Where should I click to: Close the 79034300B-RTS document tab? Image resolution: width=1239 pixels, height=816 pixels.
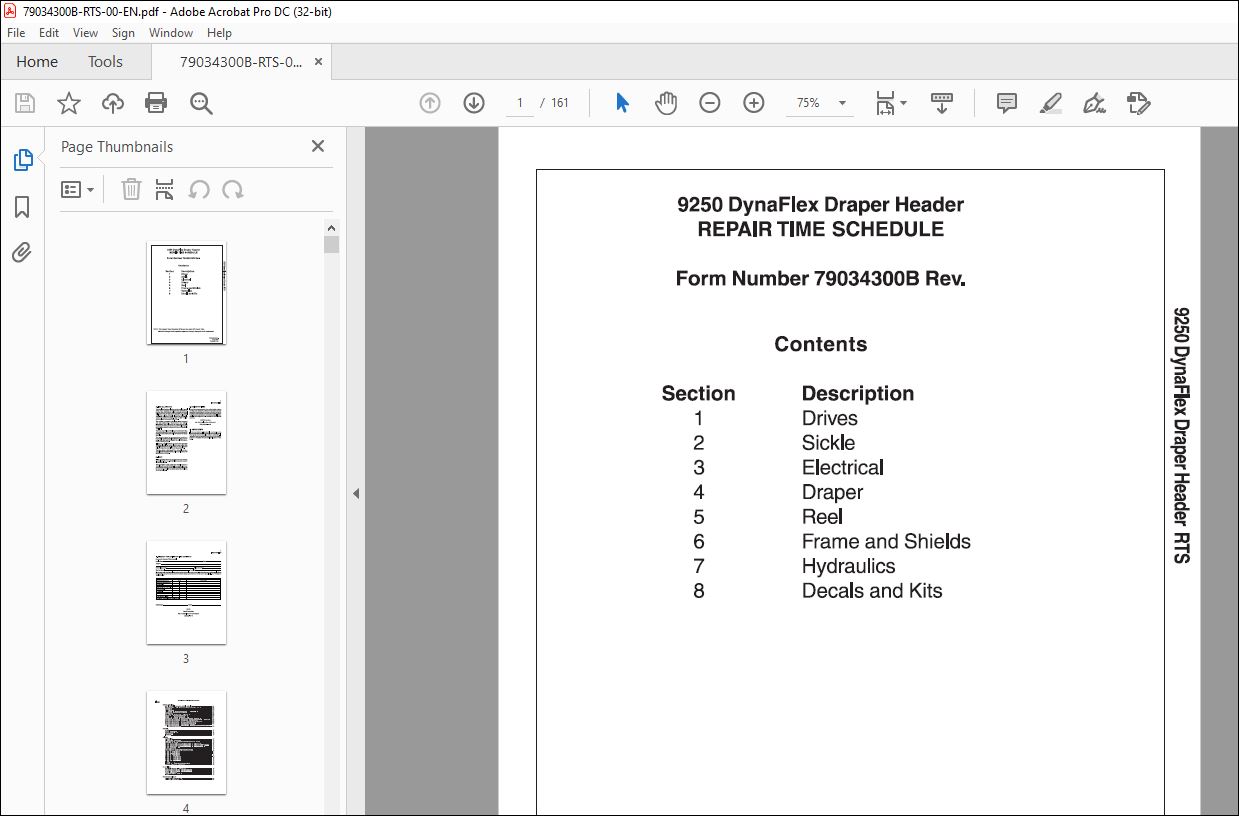(318, 62)
